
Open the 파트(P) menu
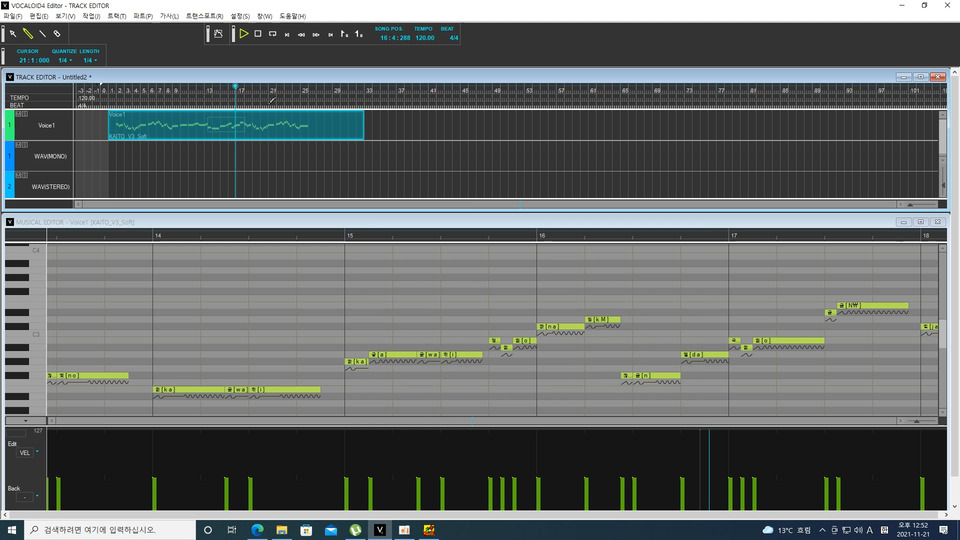tap(143, 16)
